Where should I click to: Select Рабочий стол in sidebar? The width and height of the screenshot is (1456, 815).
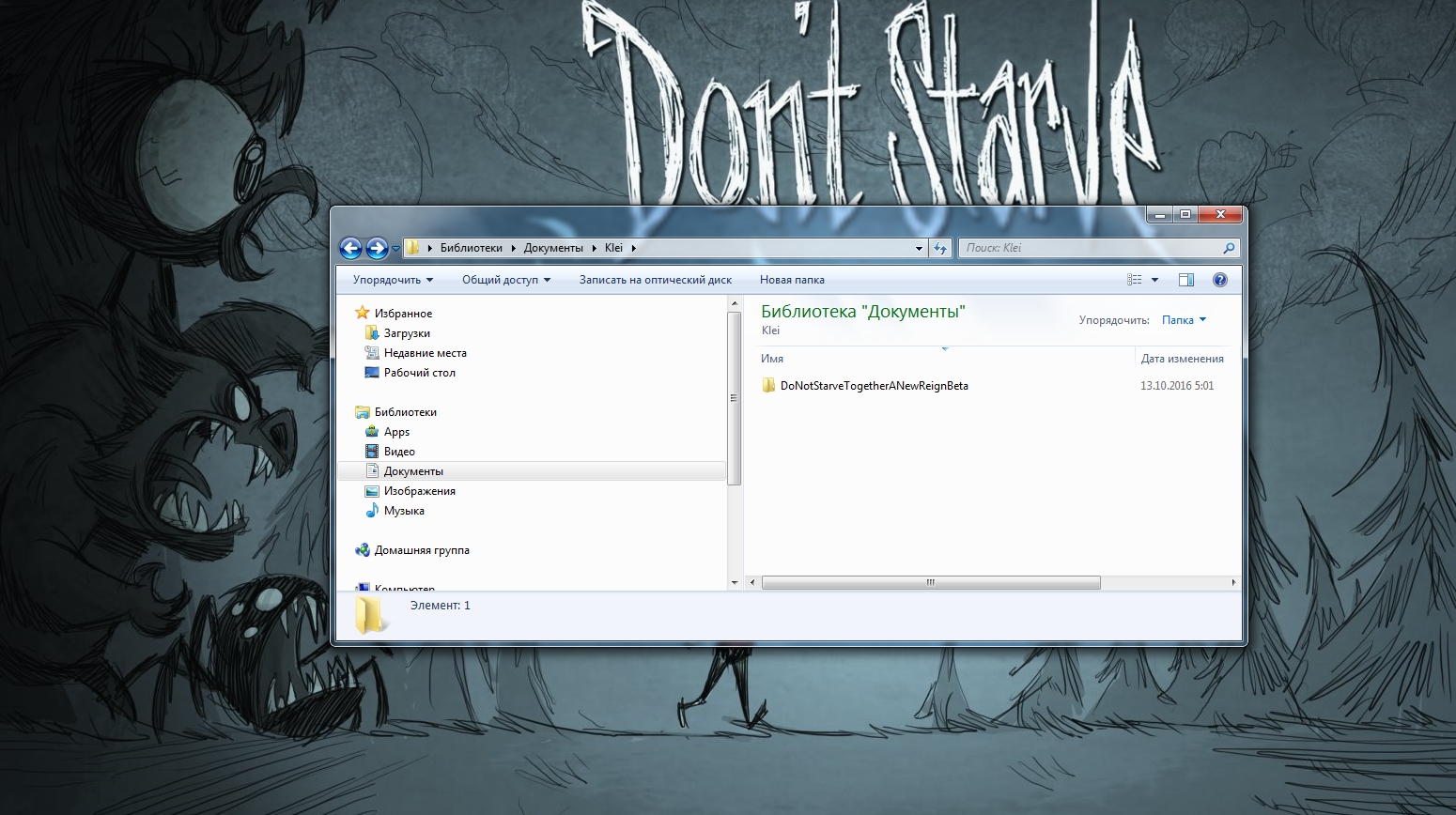coord(419,373)
